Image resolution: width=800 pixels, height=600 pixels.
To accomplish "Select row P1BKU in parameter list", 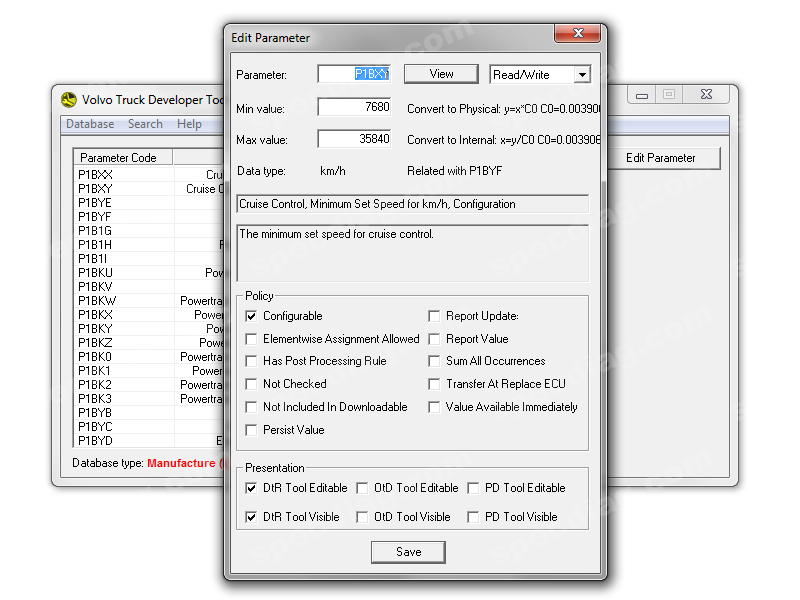I will pos(149,273).
